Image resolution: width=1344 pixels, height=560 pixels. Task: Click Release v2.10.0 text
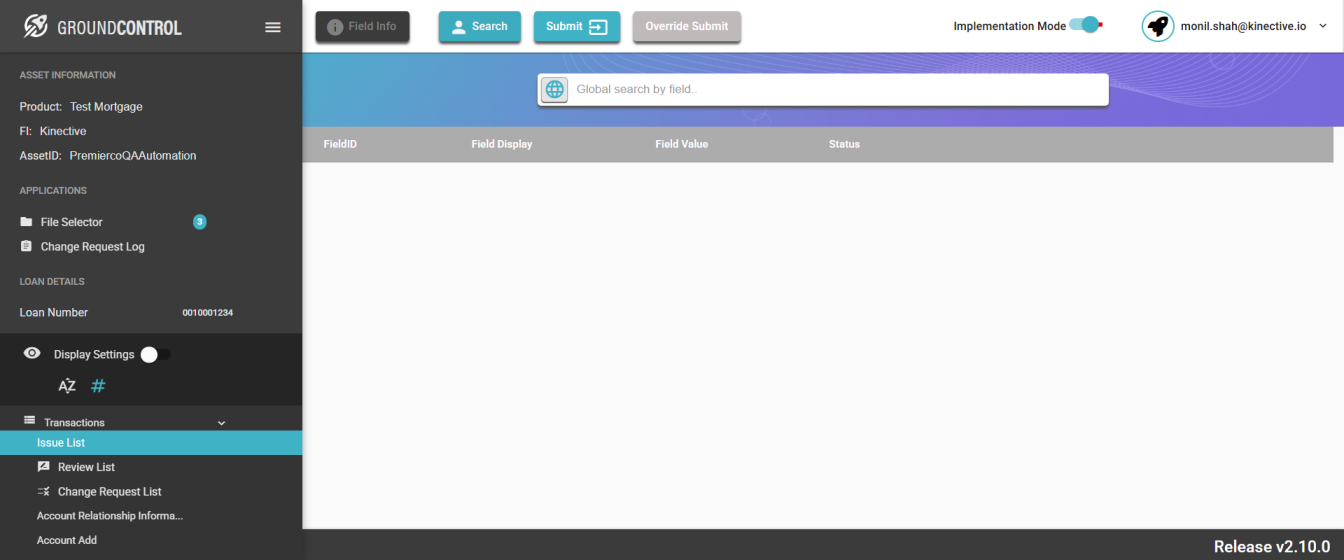click(1272, 546)
